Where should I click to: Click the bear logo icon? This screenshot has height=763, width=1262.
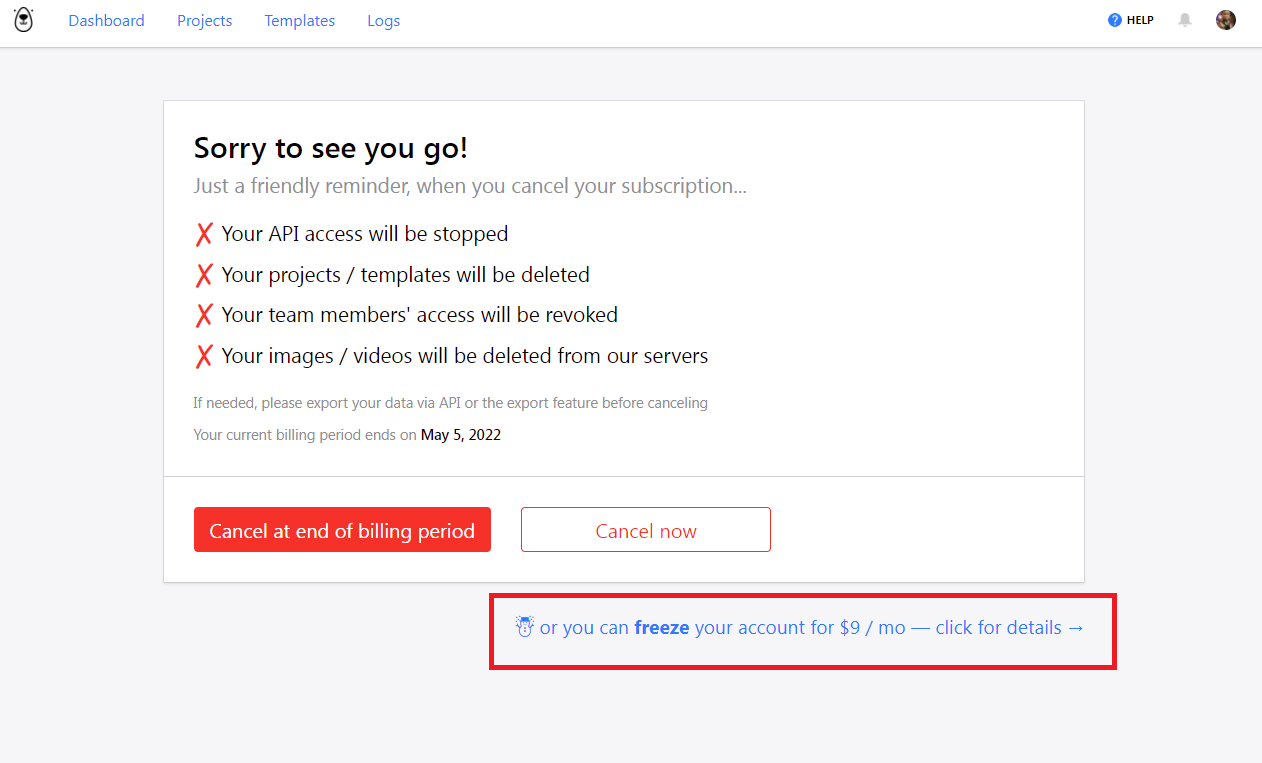[23, 20]
